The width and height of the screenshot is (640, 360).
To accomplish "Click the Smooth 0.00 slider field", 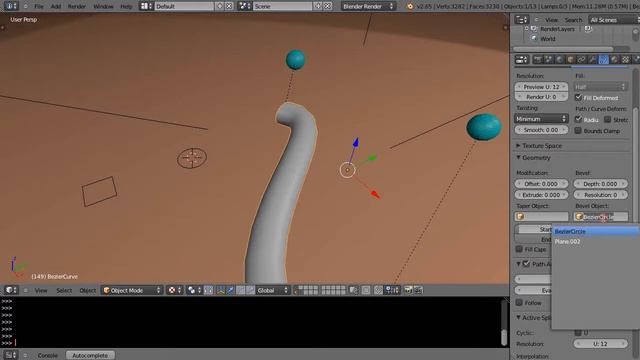I will click(541, 130).
